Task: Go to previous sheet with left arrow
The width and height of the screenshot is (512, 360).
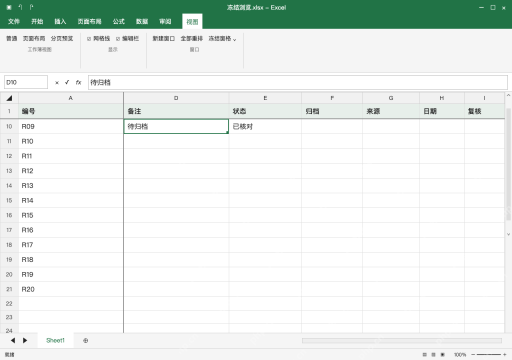Action: click(x=13, y=340)
